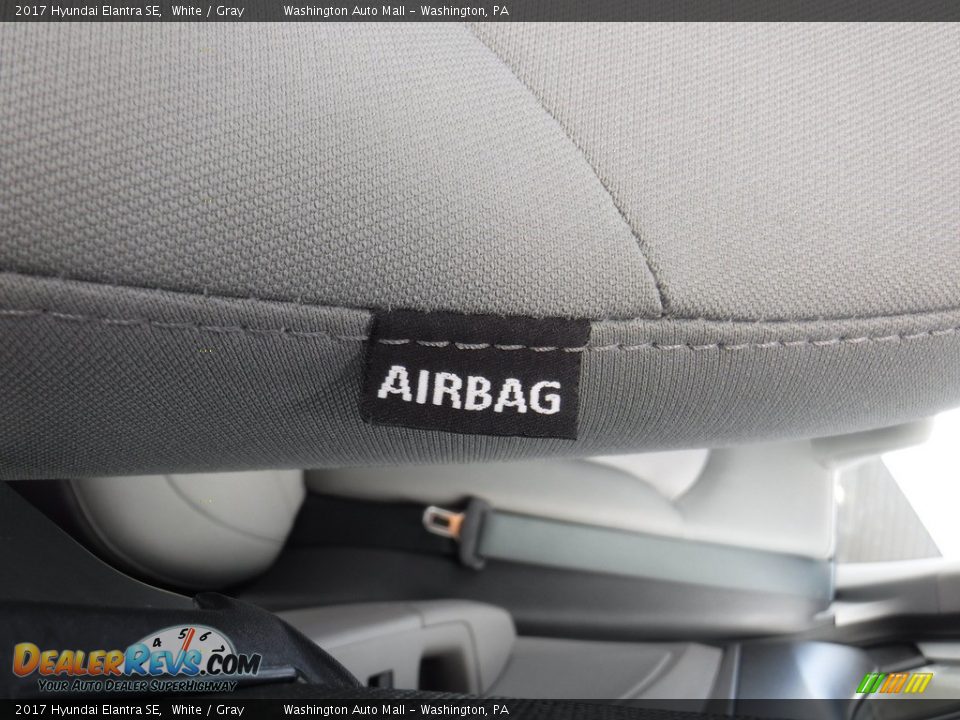This screenshot has height=720, width=960.
Task: Click 'Your Auto Dealer SuperHighway' tagline
Action: coord(137,685)
